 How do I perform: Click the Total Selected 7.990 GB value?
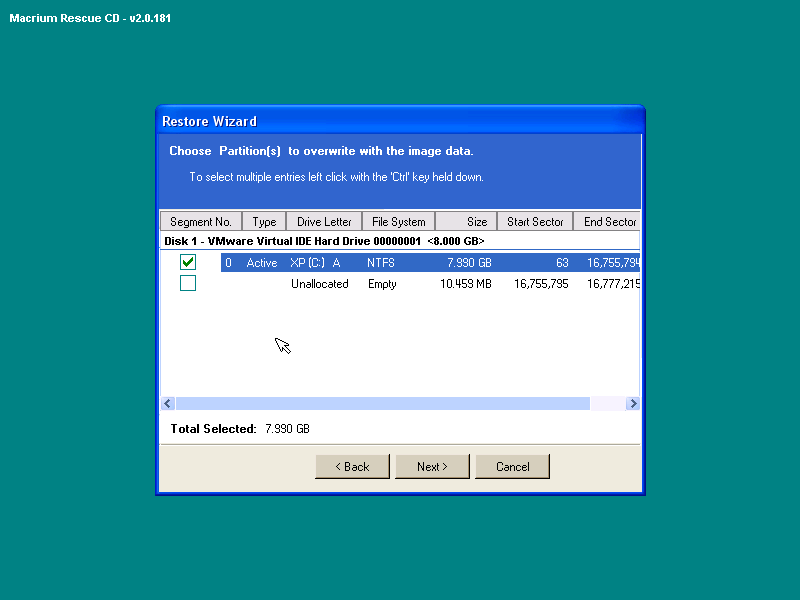pyautogui.click(x=287, y=429)
